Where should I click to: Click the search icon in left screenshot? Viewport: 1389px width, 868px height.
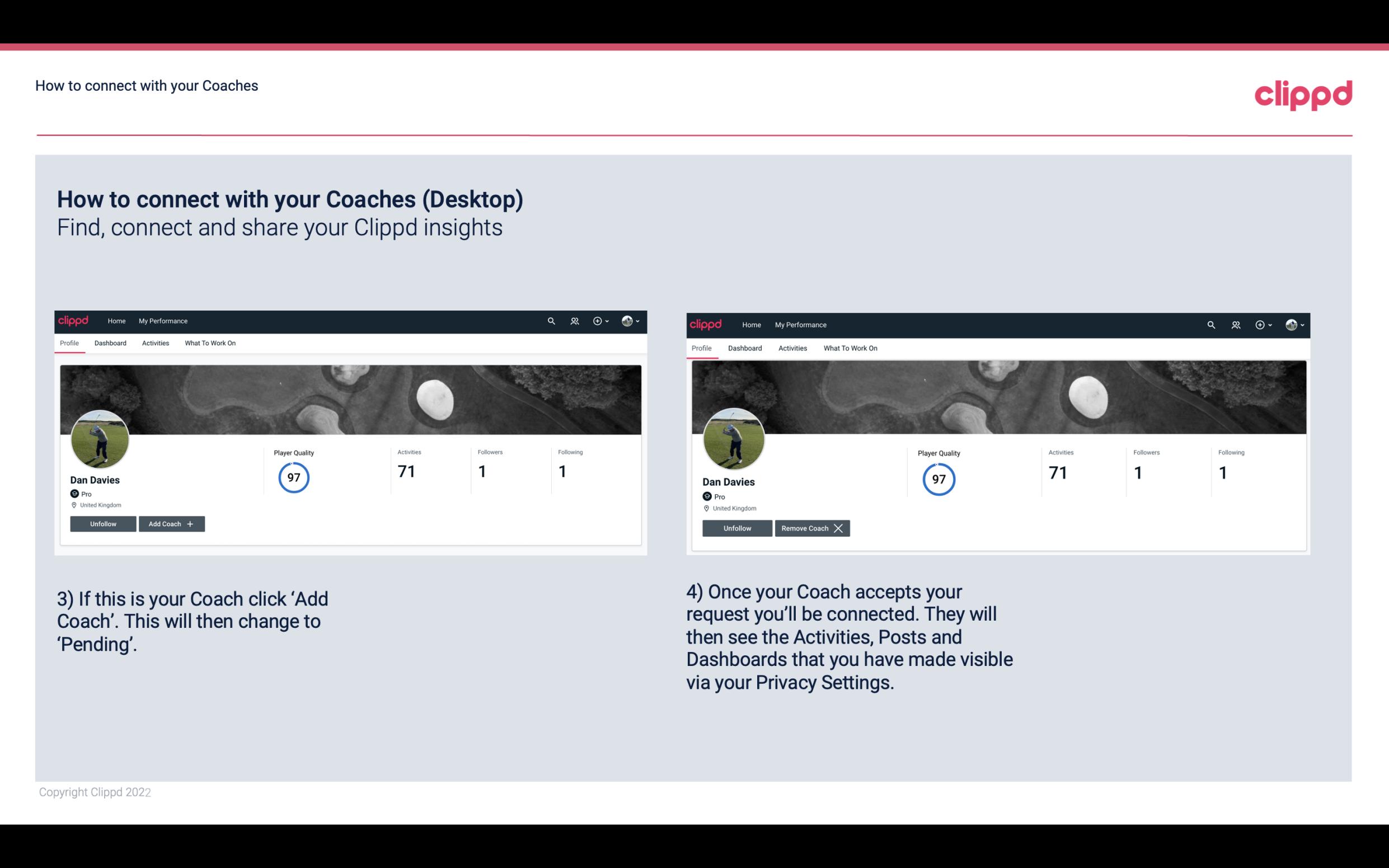click(551, 321)
